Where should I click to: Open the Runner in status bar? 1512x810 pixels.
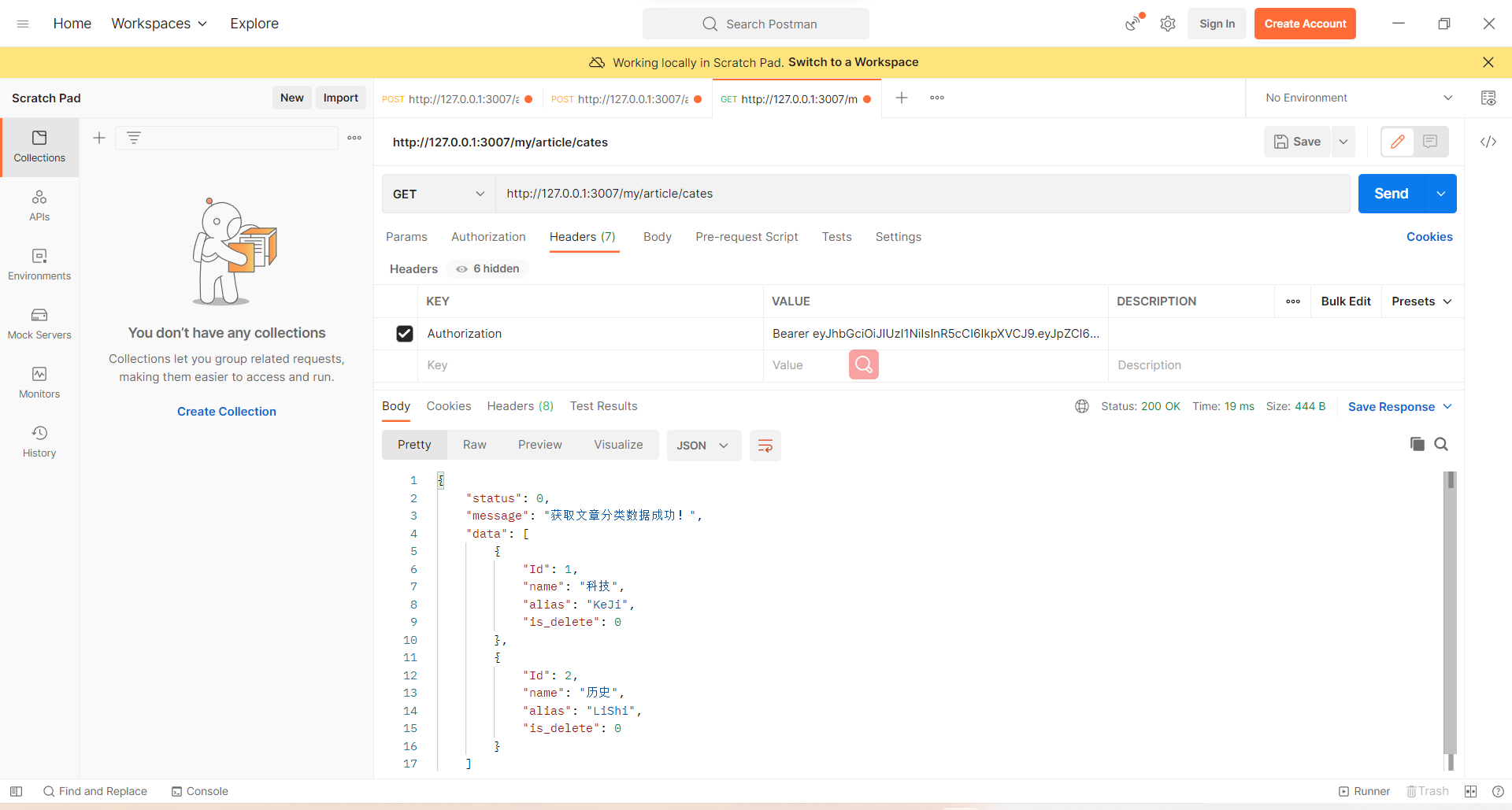1364,791
